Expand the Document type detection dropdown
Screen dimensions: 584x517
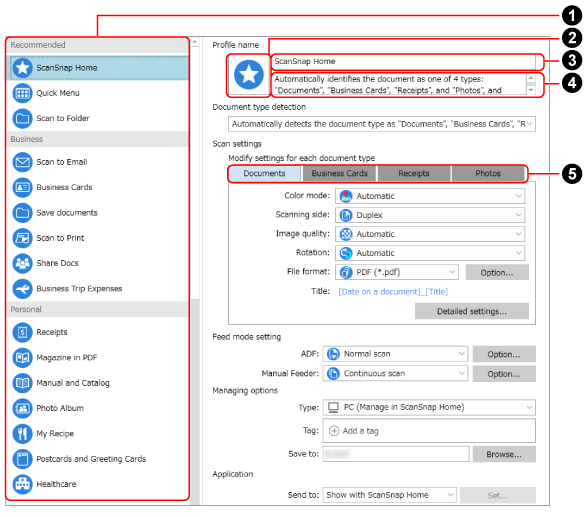(x=382, y=124)
